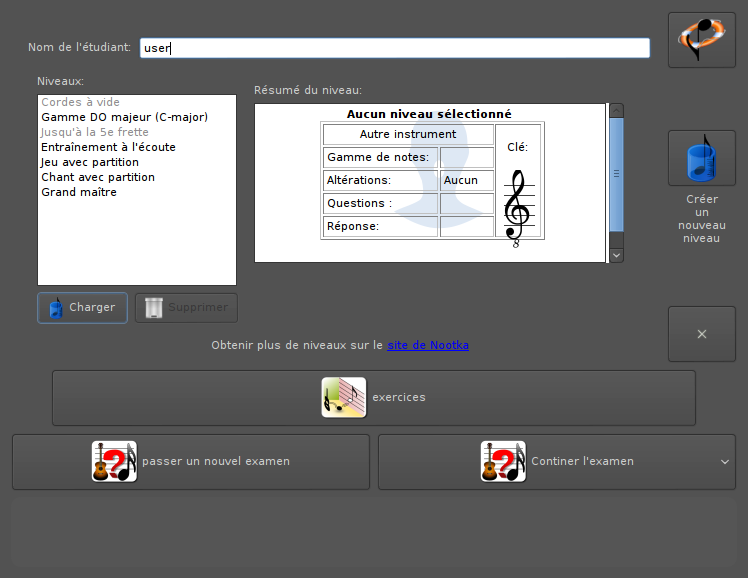This screenshot has height=578, width=748.
Task: Click the Autre instrument cell
Action: click(408, 134)
